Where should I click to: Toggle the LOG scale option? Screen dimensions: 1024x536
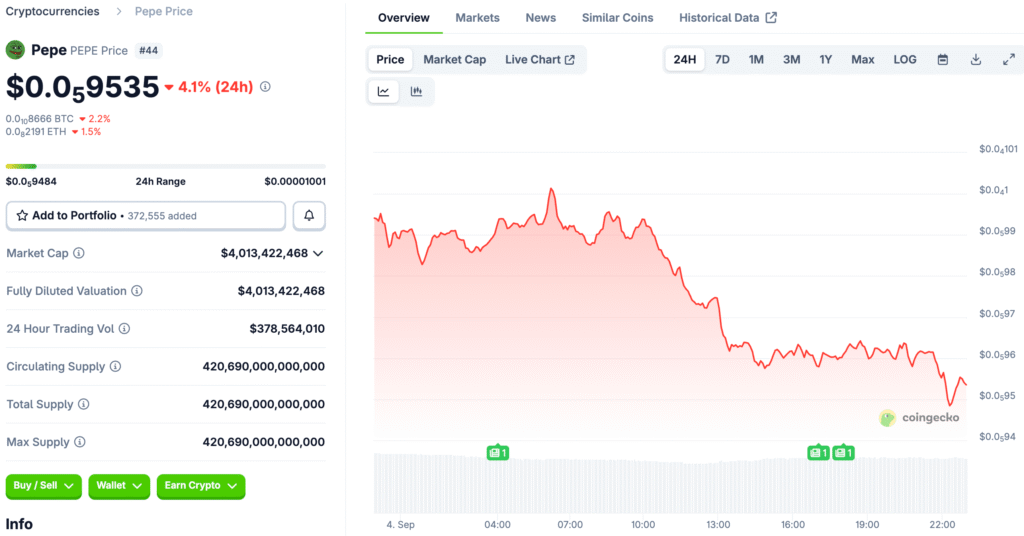904,59
